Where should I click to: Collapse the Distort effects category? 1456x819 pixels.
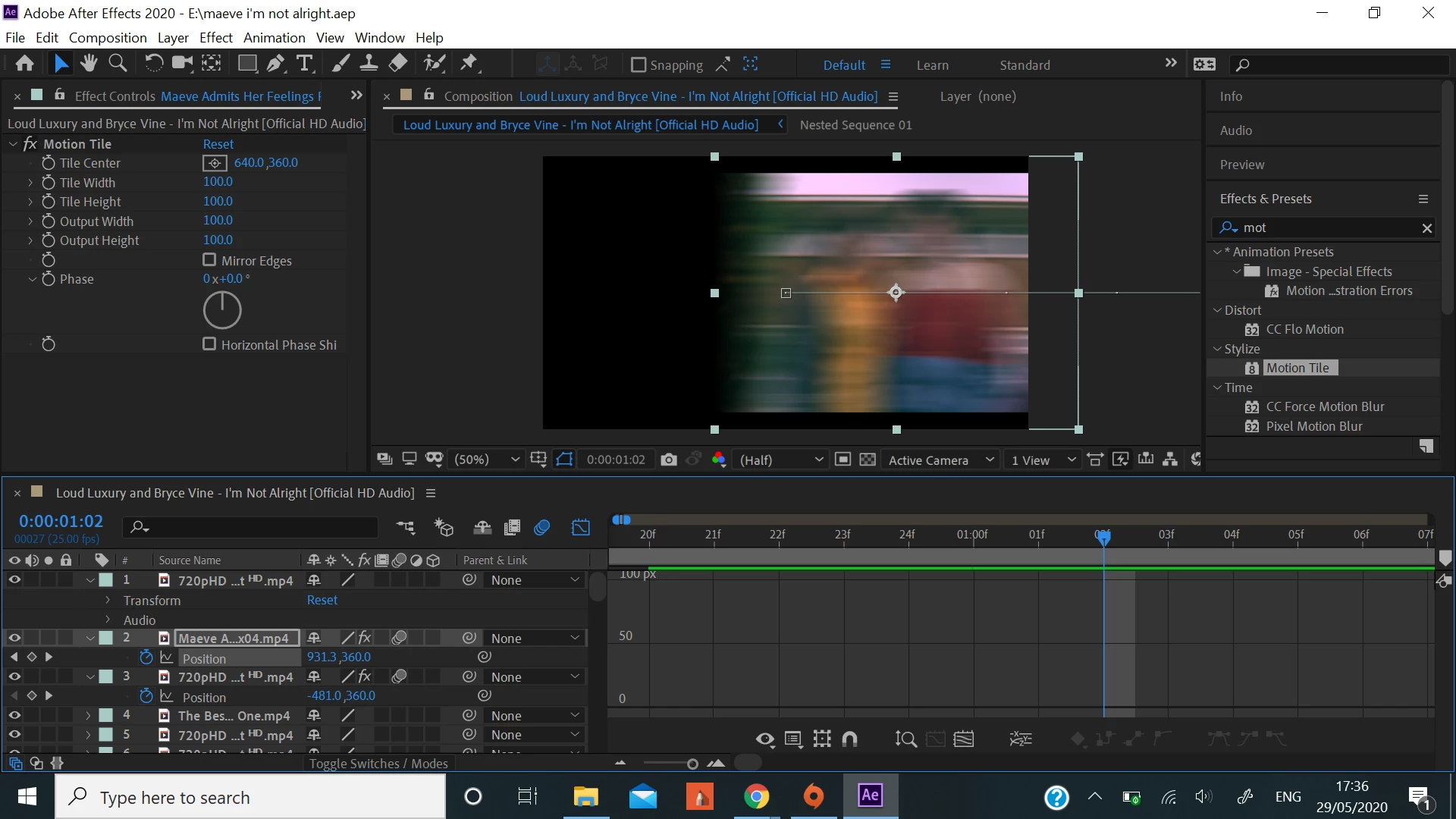click(x=1217, y=310)
